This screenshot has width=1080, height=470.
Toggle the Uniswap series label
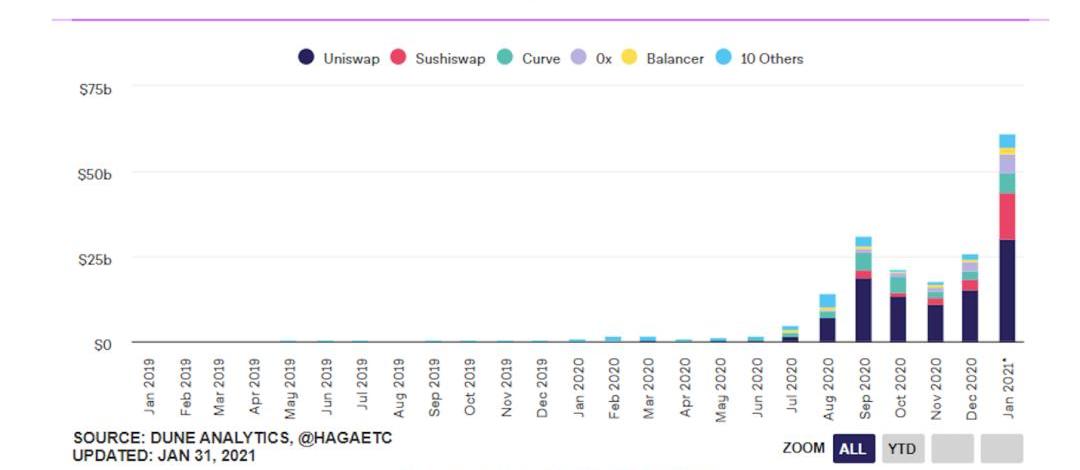click(351, 59)
